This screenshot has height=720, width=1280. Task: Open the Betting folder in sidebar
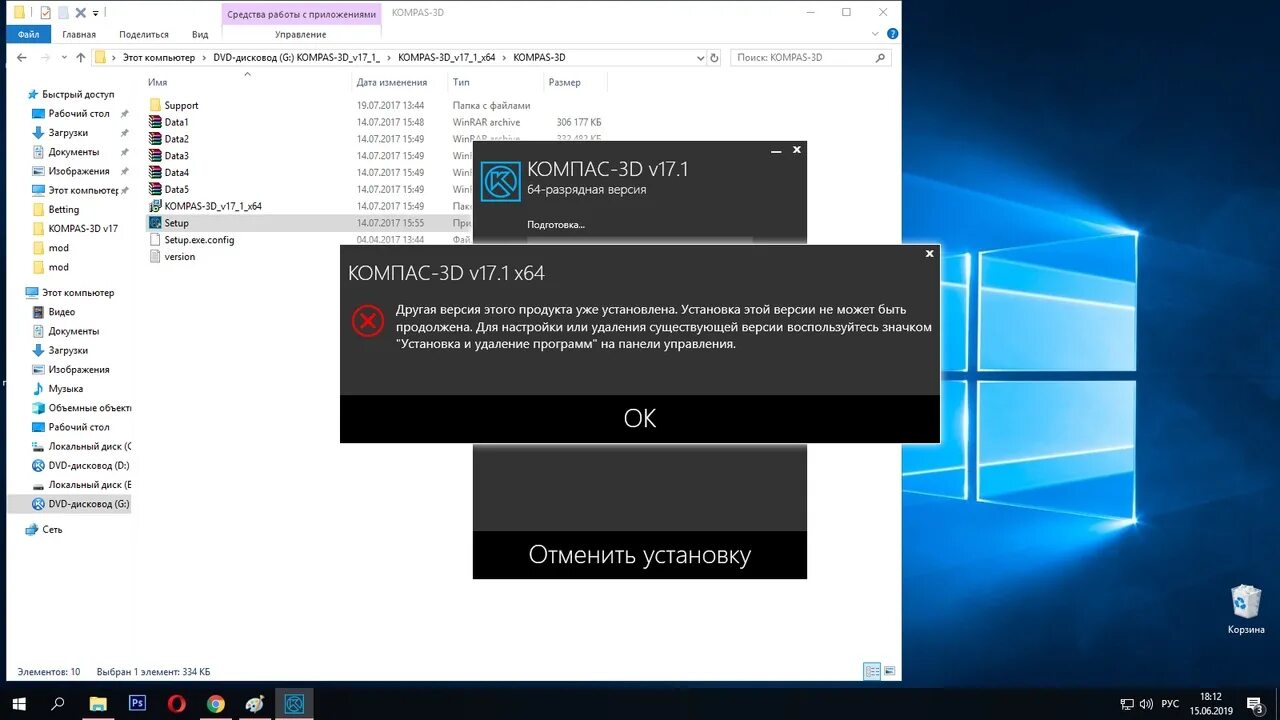point(63,210)
